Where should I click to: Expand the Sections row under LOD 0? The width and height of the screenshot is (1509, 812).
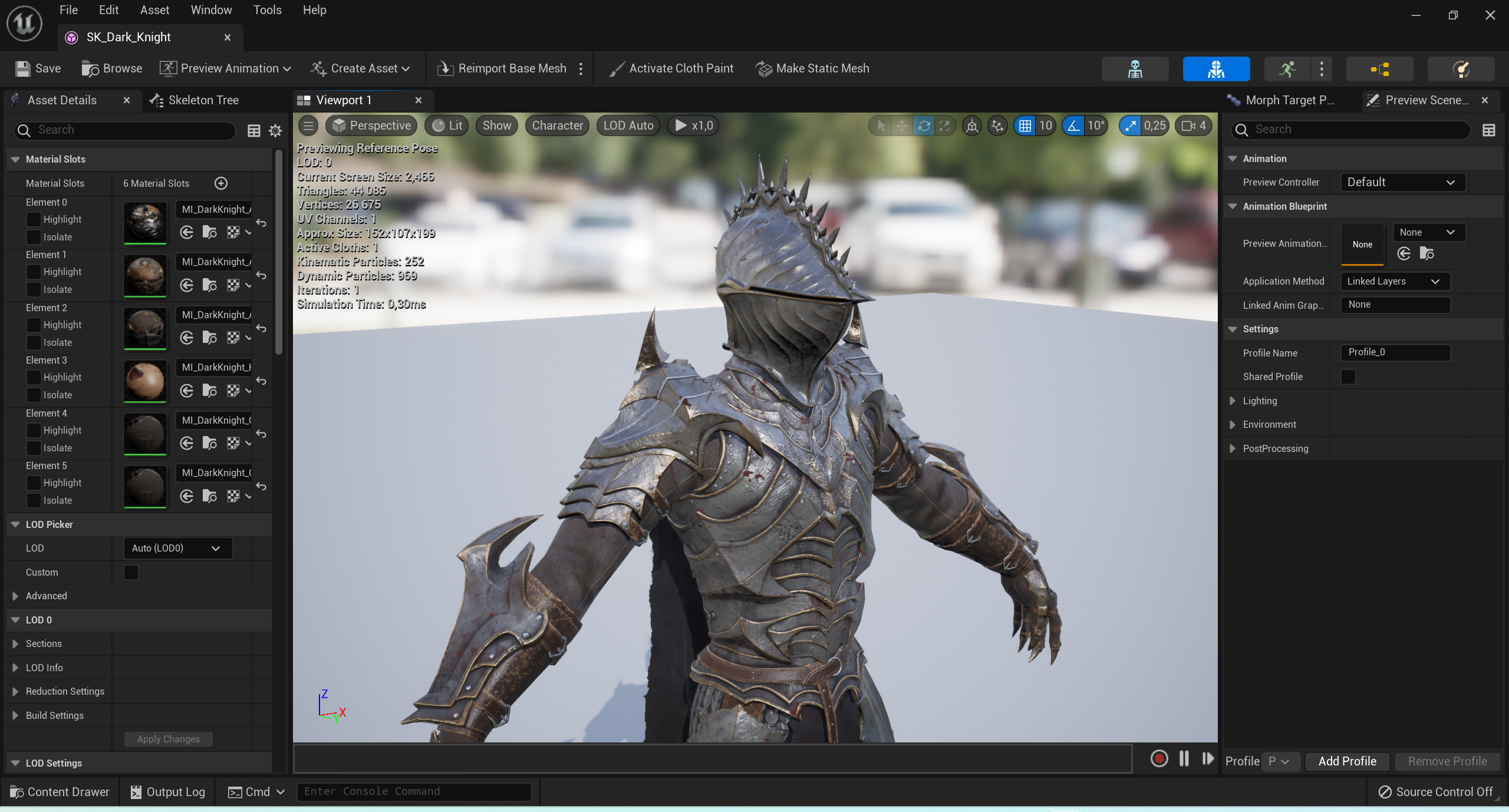[15, 643]
